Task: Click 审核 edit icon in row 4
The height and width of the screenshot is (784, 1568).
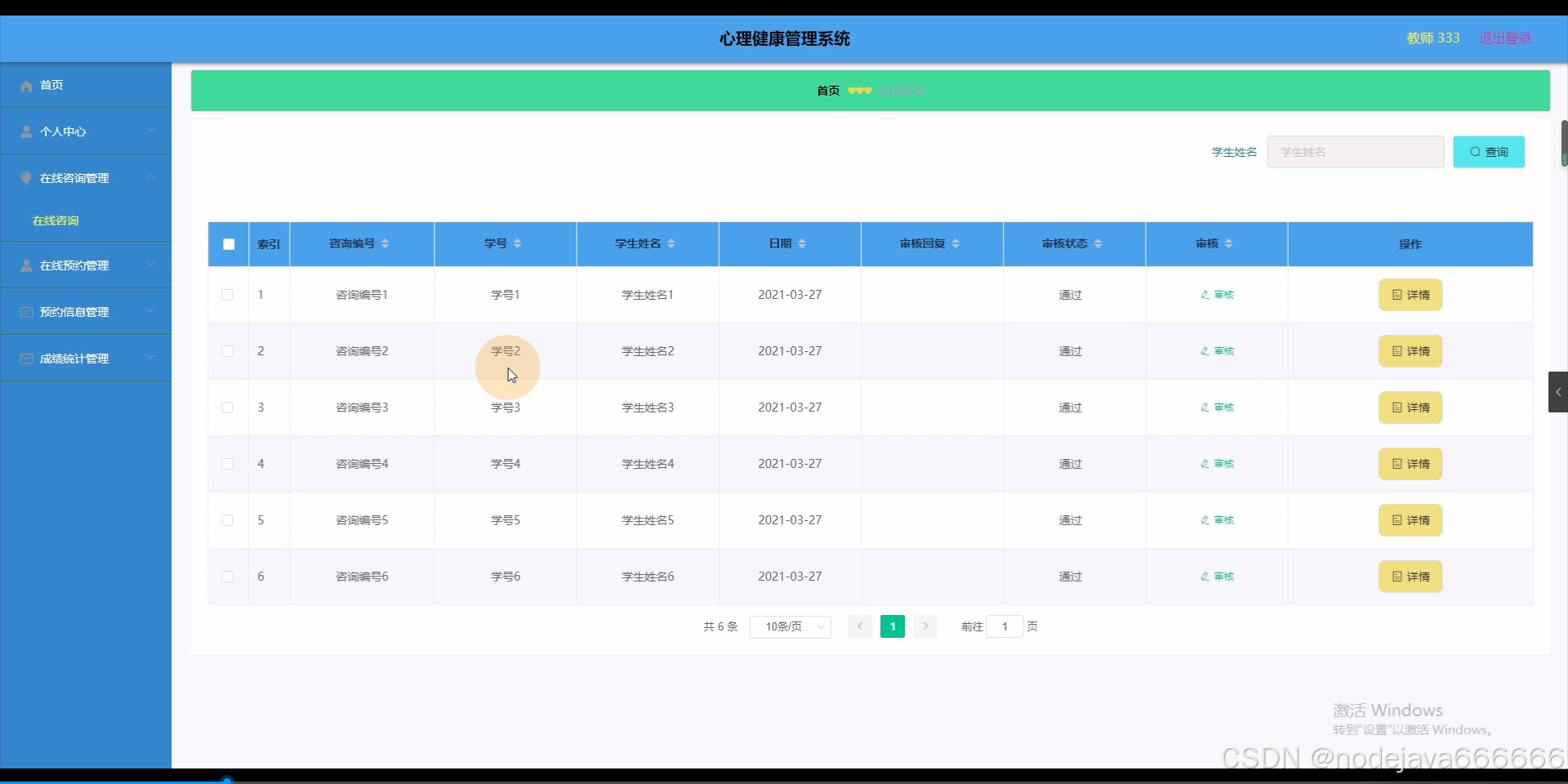Action: pyautogui.click(x=1205, y=464)
